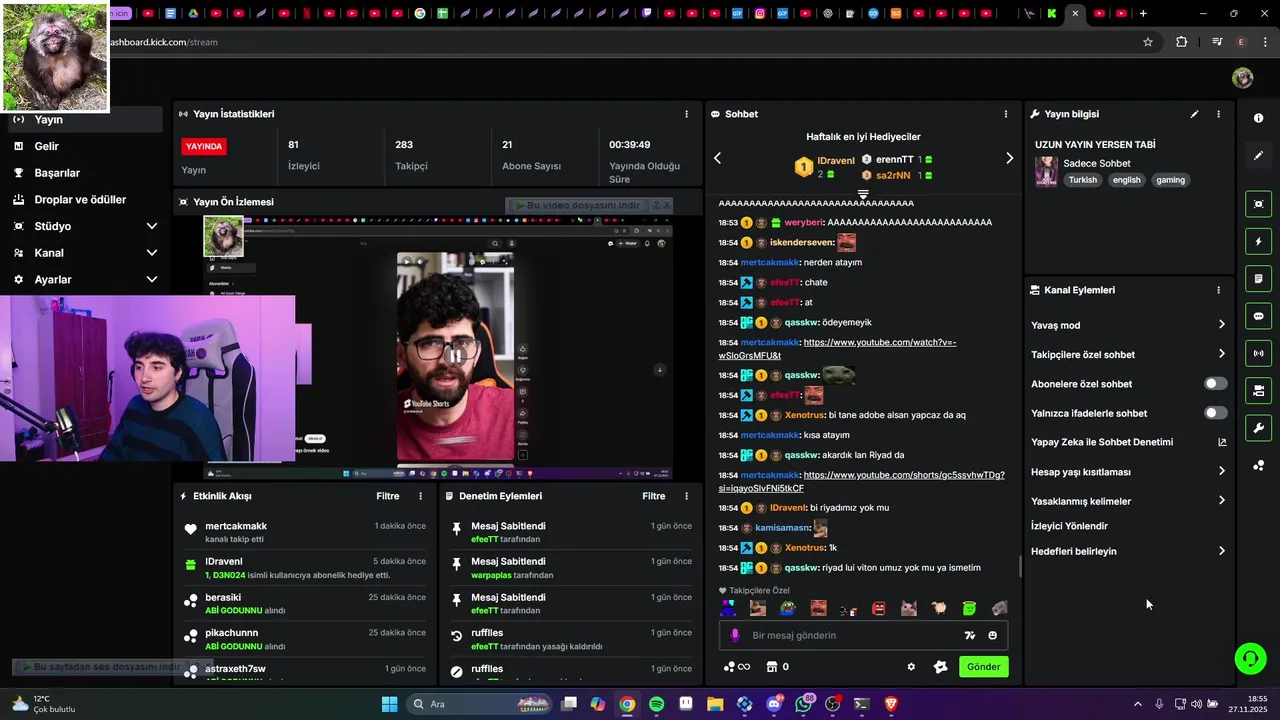Open Droplar ve ödüller in the sidebar
The image size is (1280, 720).
[85, 200]
